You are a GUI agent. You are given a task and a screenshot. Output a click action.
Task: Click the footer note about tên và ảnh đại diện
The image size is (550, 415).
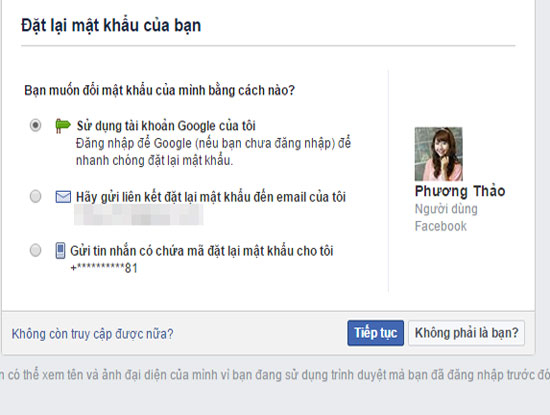(x=275, y=375)
